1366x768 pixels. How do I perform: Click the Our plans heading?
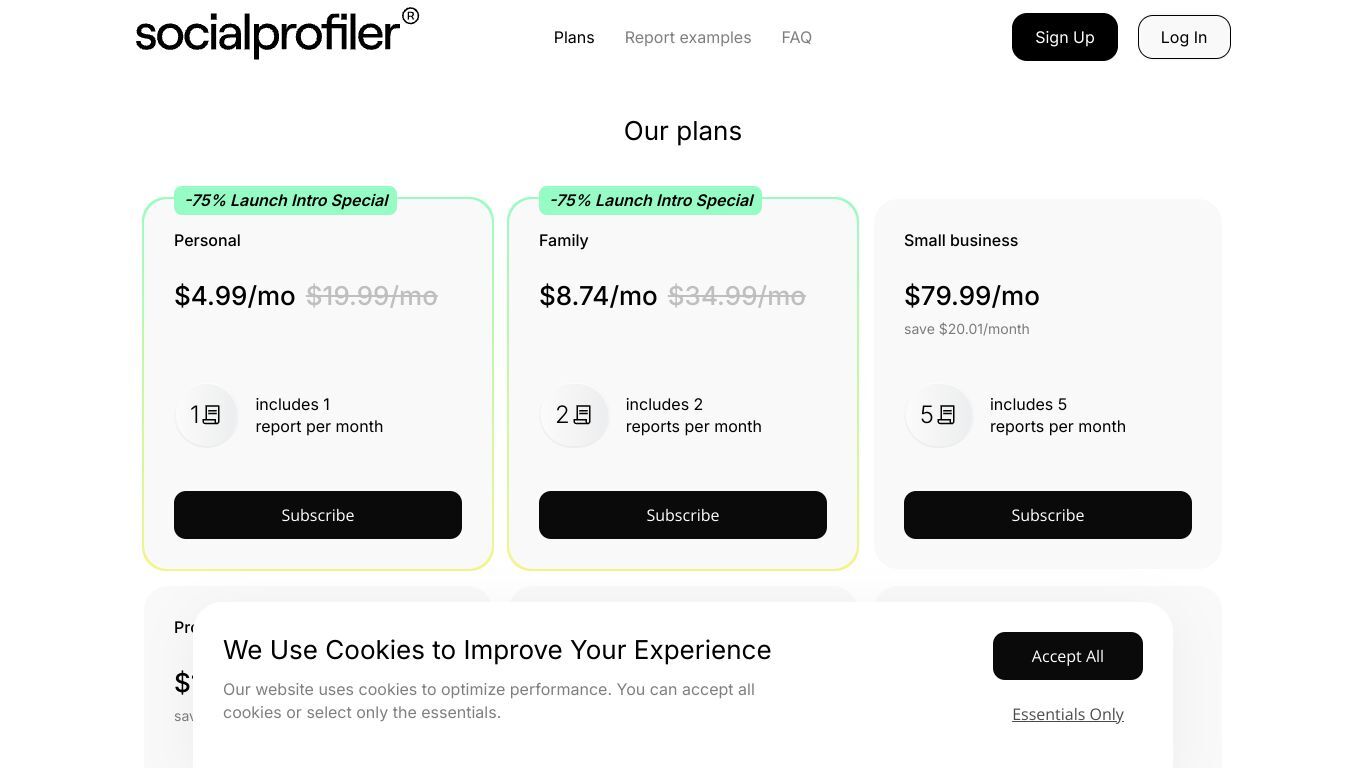pos(683,131)
